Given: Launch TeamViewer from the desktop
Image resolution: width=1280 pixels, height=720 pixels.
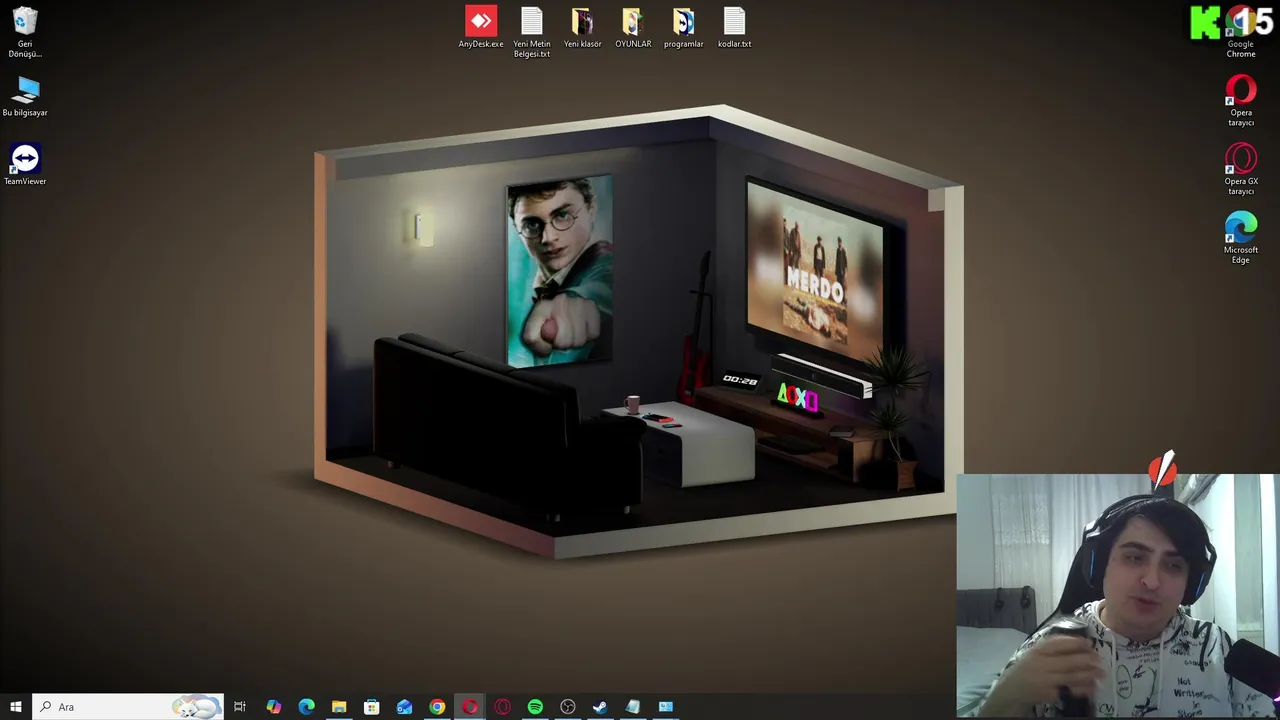Looking at the screenshot, I should pyautogui.click(x=25, y=165).
